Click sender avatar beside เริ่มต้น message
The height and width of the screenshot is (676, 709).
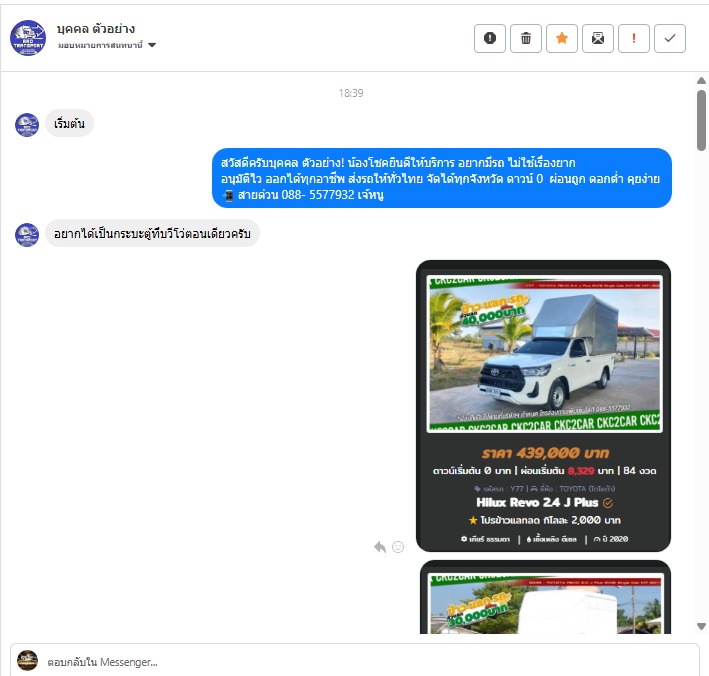27,125
